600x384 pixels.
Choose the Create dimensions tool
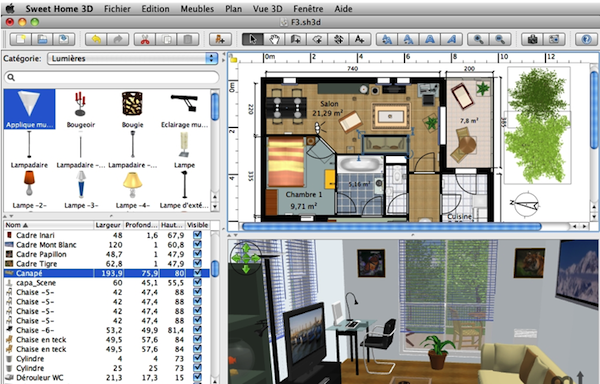pos(339,39)
